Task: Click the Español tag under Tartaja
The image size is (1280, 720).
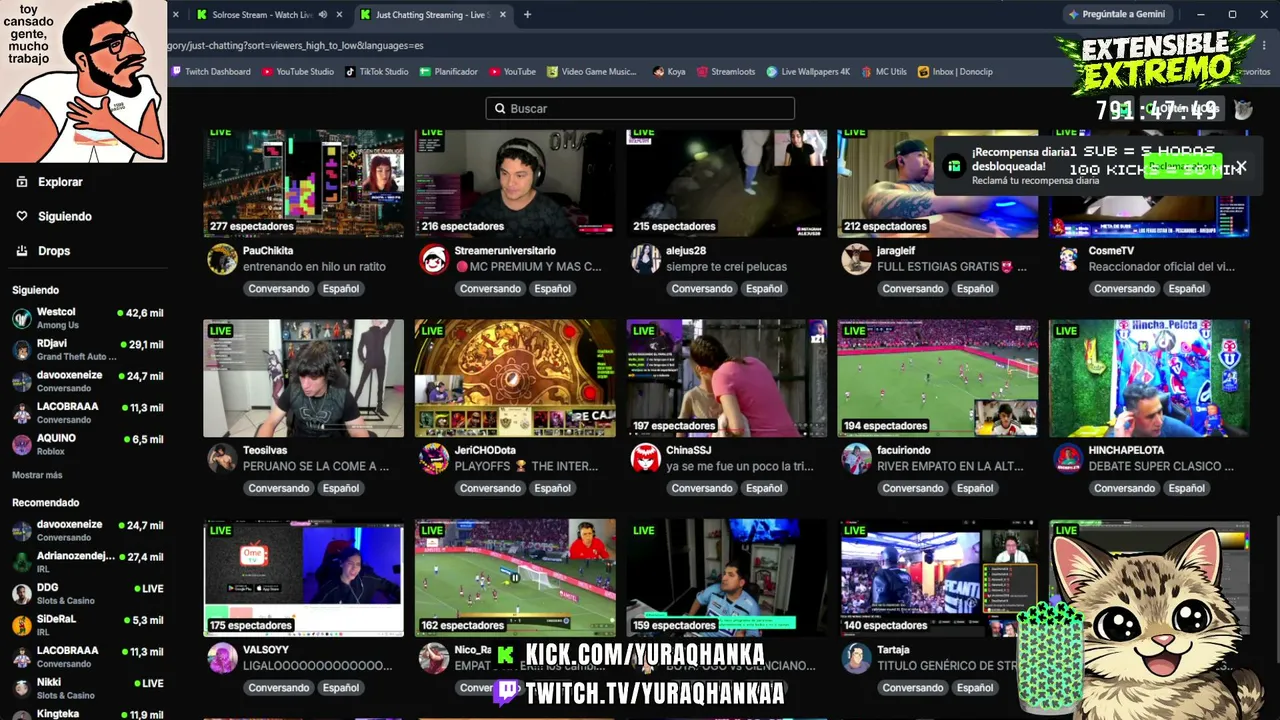Action: point(975,688)
